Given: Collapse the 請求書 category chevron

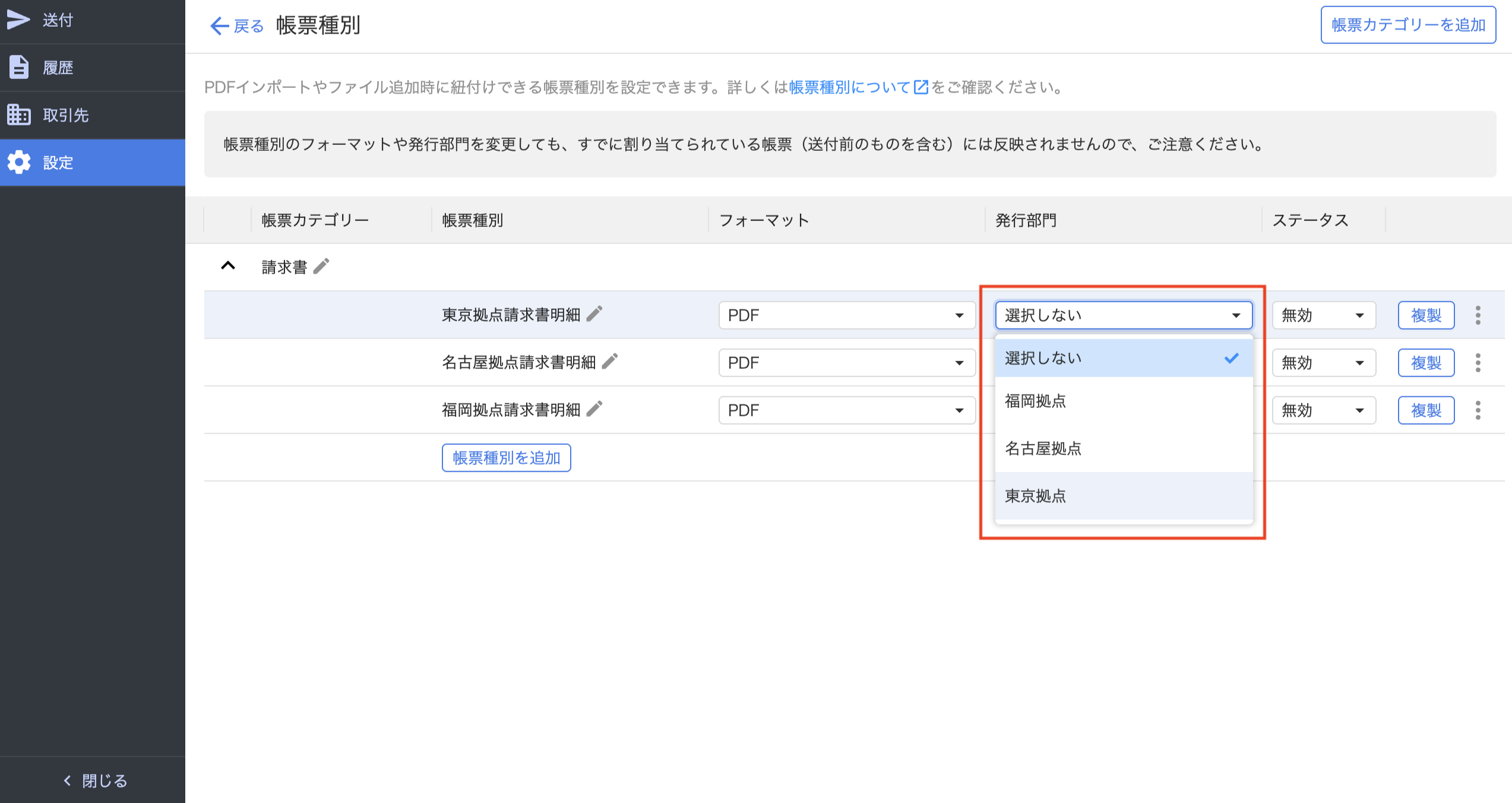Looking at the screenshot, I should (228, 266).
